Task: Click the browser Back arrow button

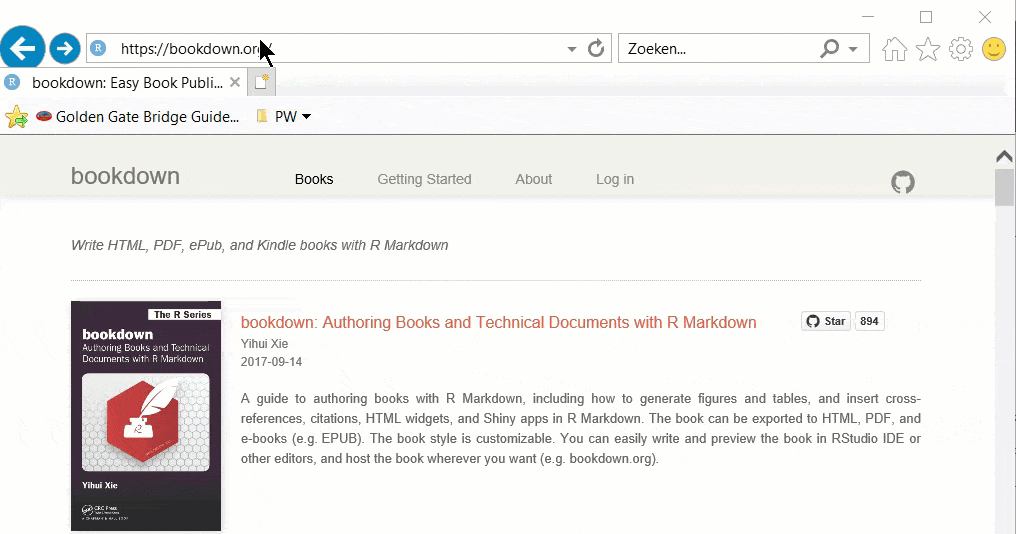Action: (x=22, y=47)
